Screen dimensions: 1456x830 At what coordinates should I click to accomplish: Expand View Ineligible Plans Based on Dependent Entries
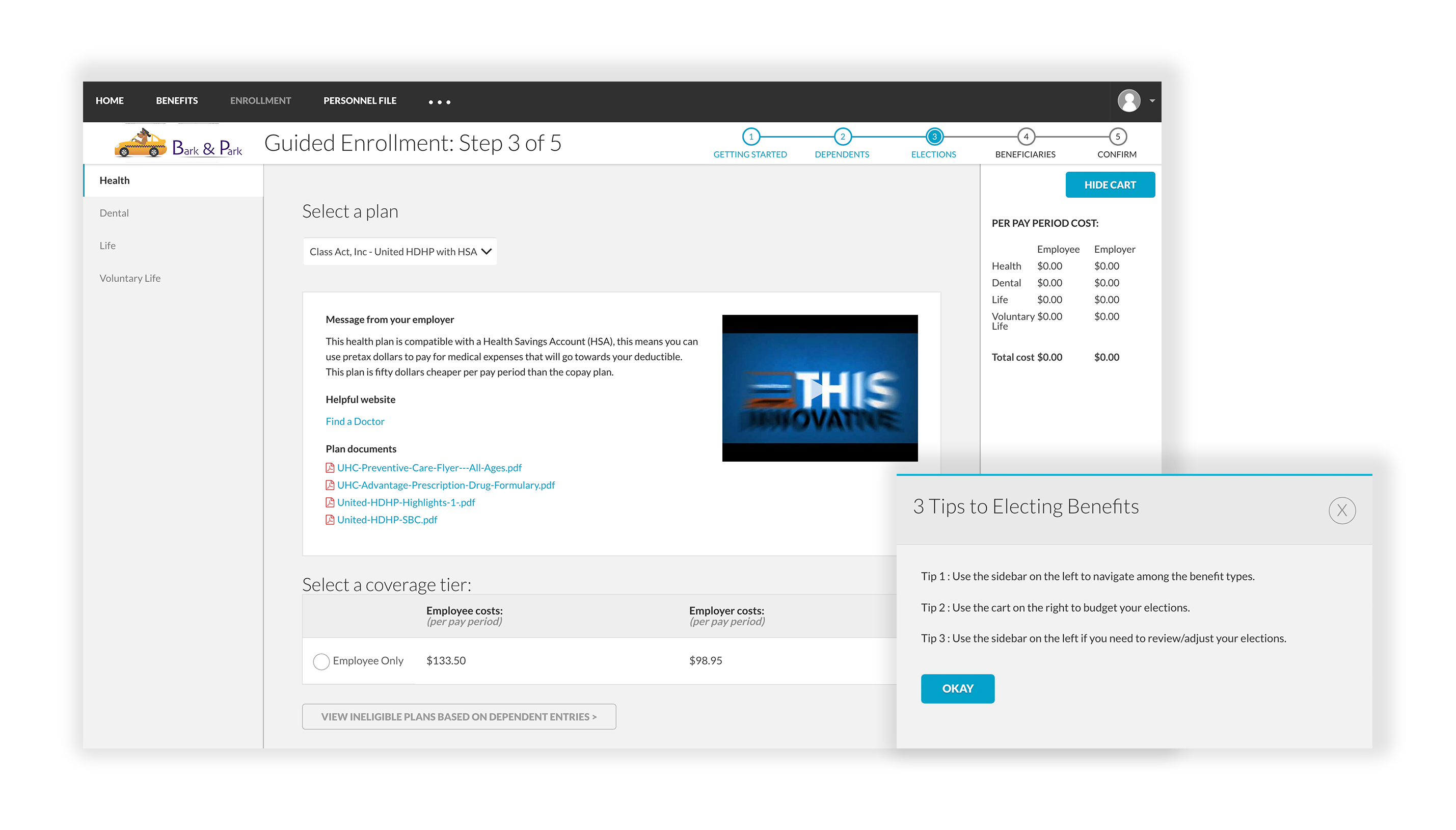point(459,716)
